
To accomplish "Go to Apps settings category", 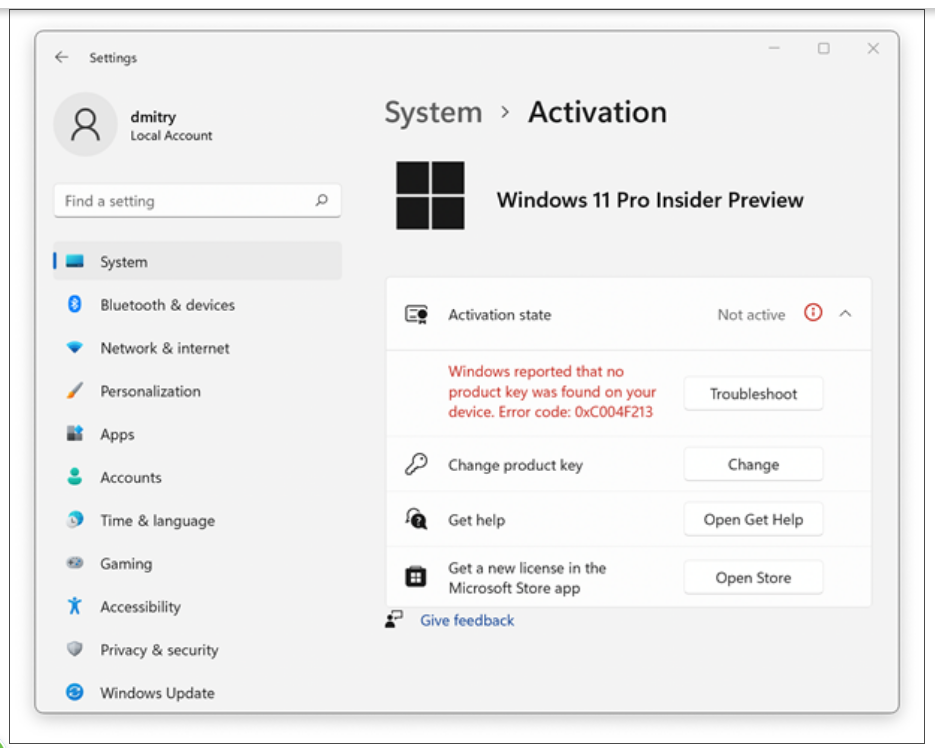I will [x=117, y=434].
